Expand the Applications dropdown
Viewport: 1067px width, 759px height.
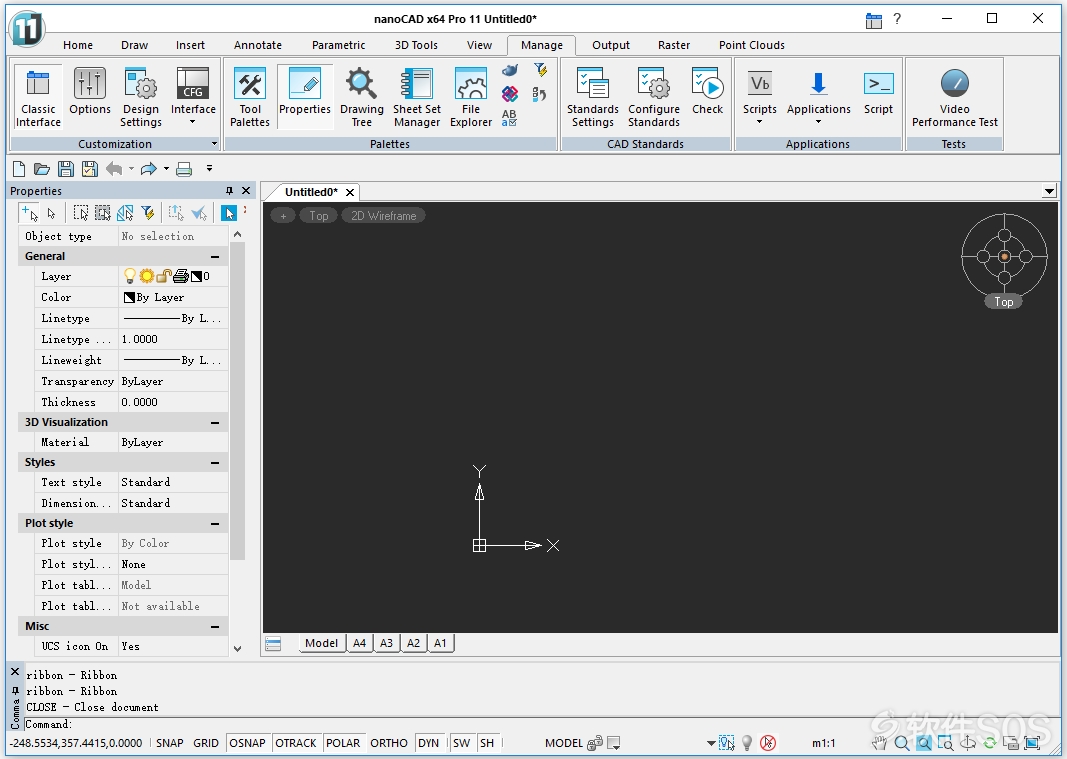[818, 97]
